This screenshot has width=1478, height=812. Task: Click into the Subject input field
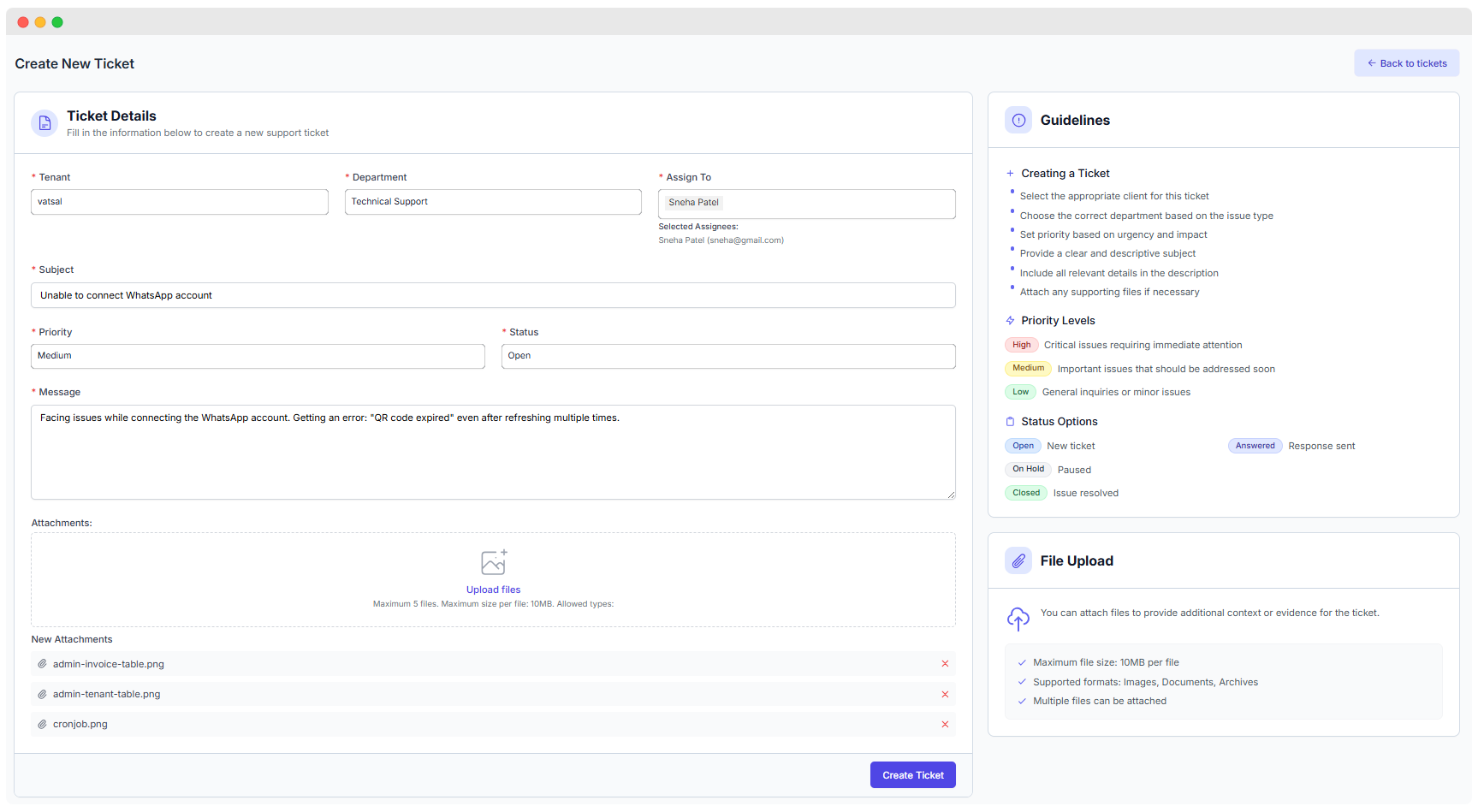[x=493, y=295]
